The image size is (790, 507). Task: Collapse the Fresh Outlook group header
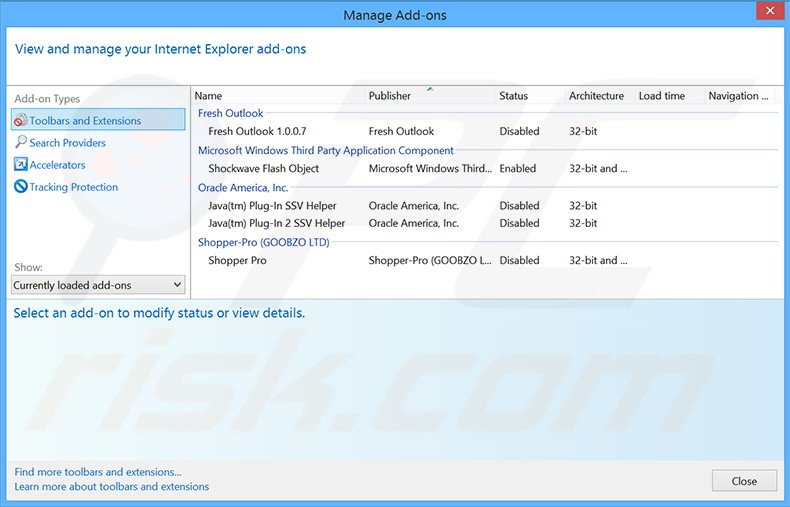click(x=230, y=113)
